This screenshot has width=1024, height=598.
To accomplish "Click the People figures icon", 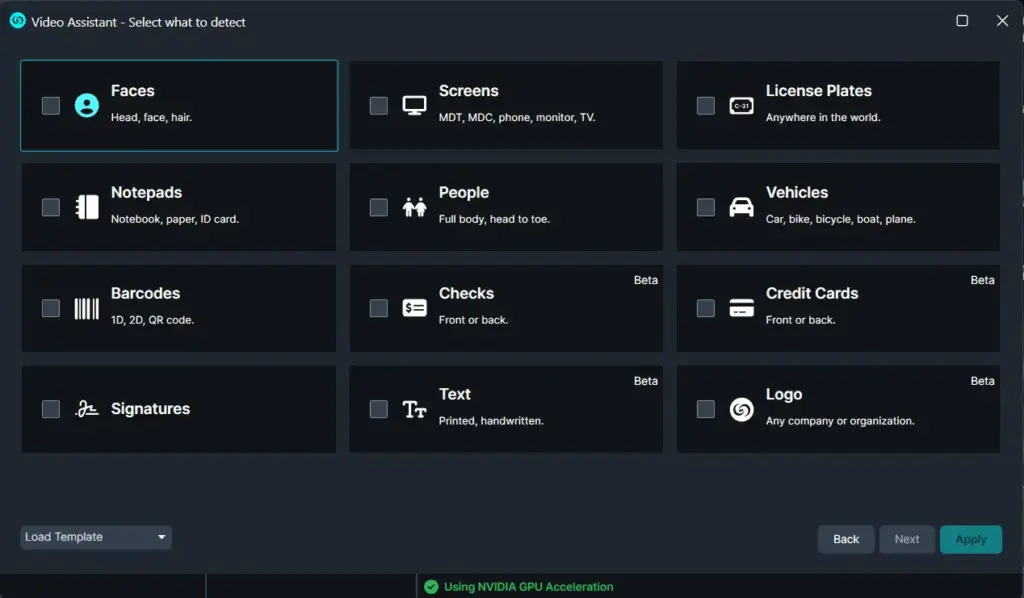I will click(414, 207).
